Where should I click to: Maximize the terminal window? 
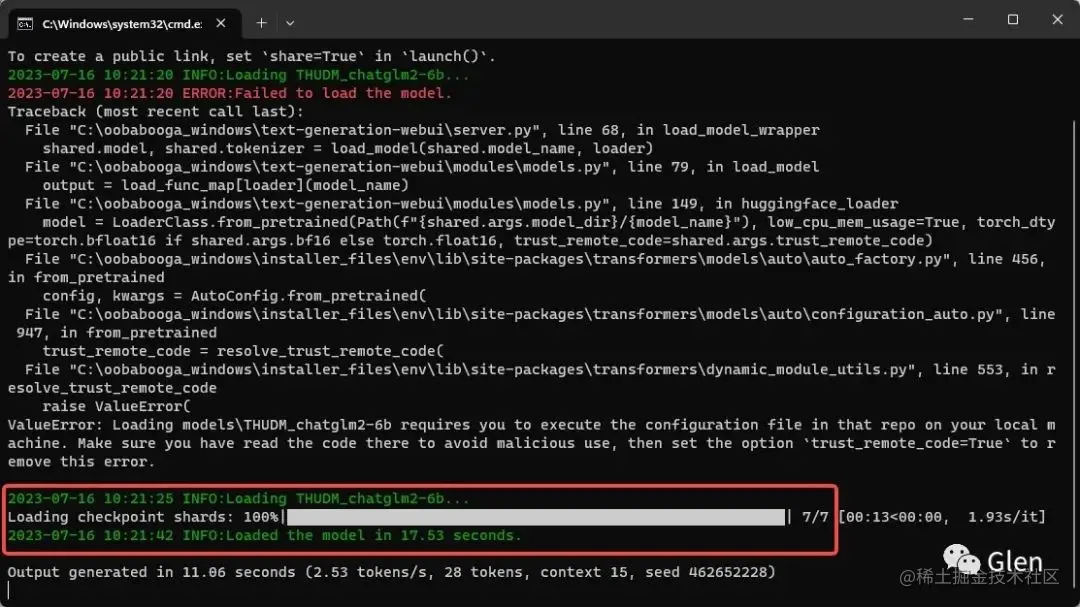pos(1012,19)
